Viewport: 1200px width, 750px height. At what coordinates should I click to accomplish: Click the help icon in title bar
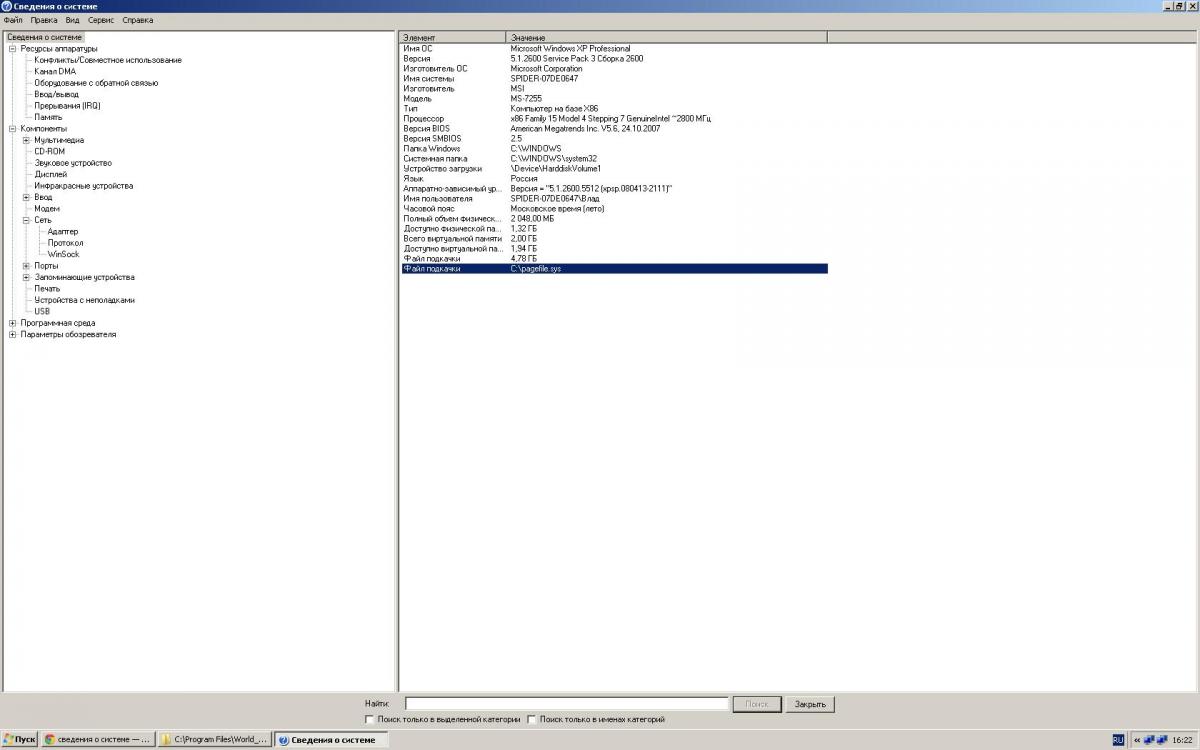click(x=7, y=6)
